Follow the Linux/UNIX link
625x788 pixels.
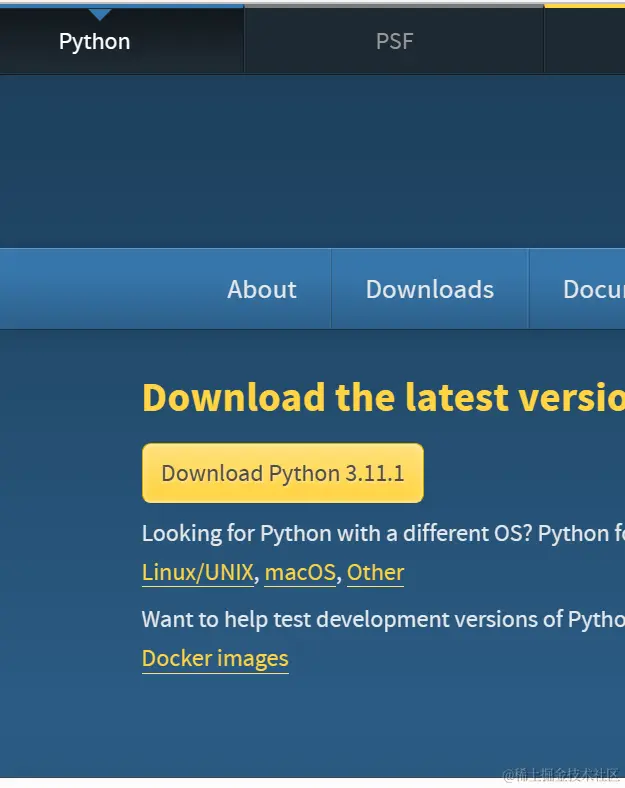pos(198,573)
